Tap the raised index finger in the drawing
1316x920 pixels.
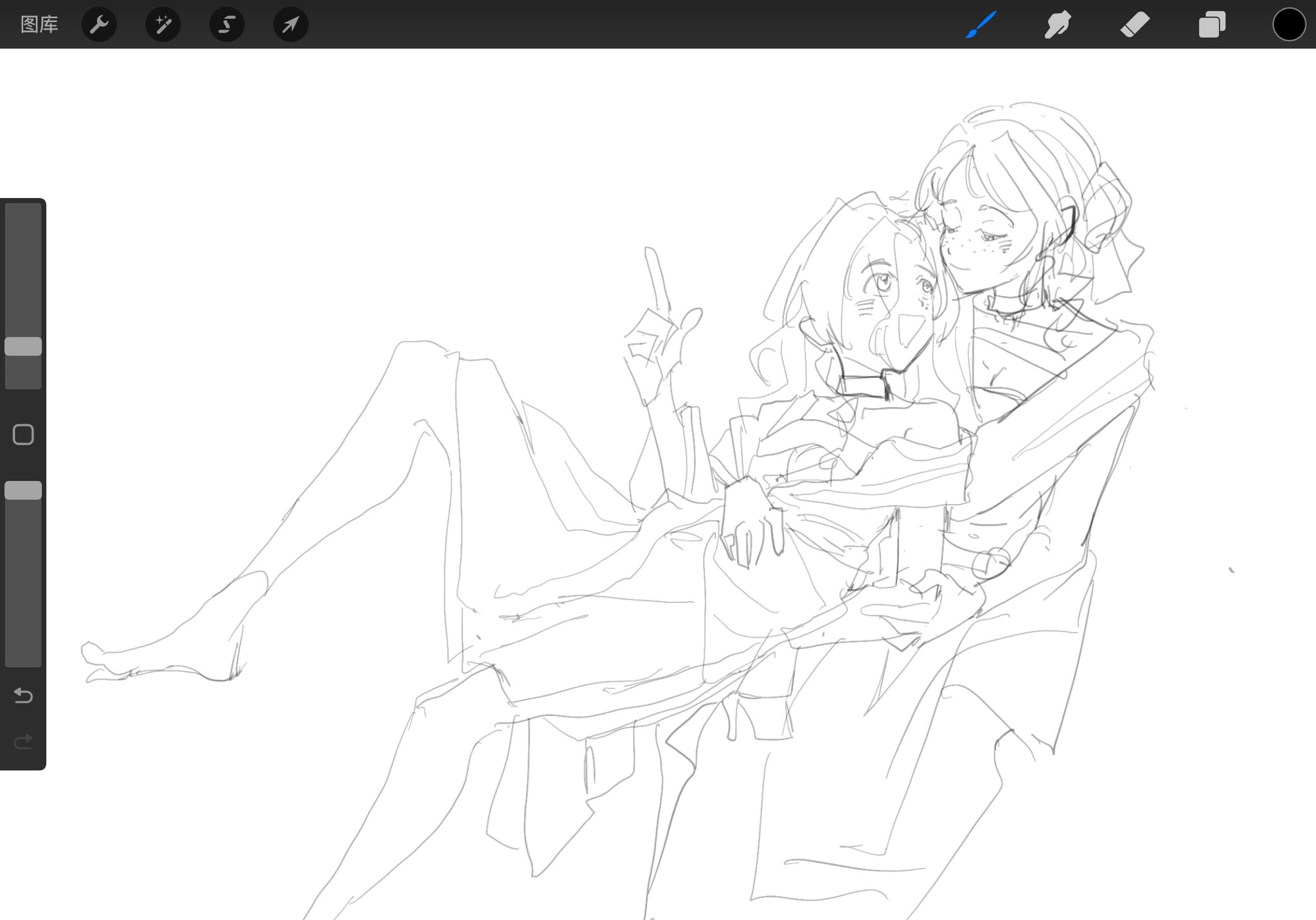657,276
